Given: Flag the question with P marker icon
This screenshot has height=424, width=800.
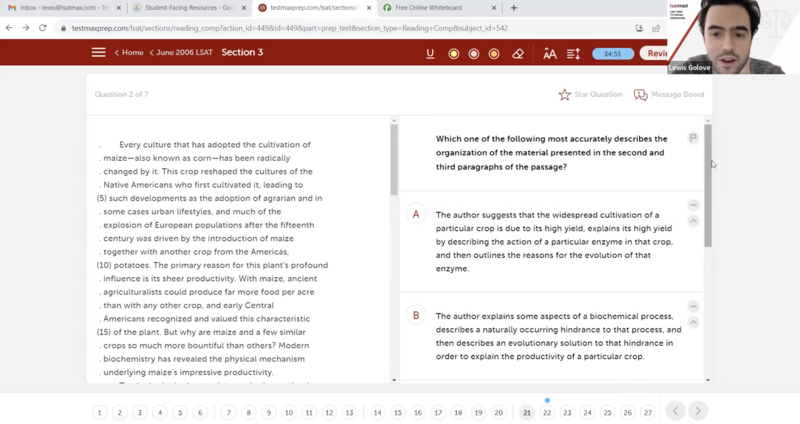Looking at the screenshot, I should pos(692,138).
